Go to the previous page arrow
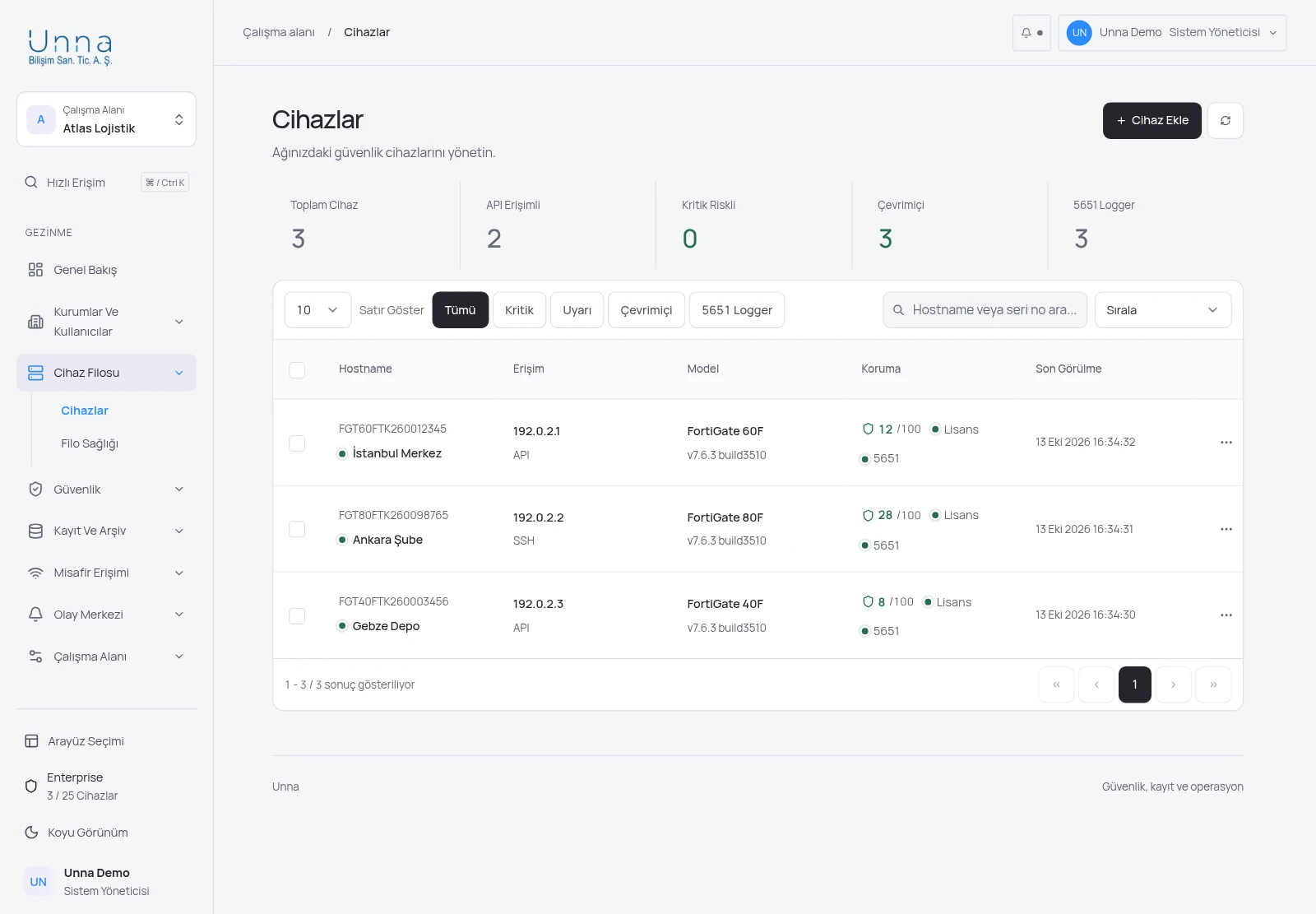This screenshot has width=1316, height=914. (x=1096, y=684)
